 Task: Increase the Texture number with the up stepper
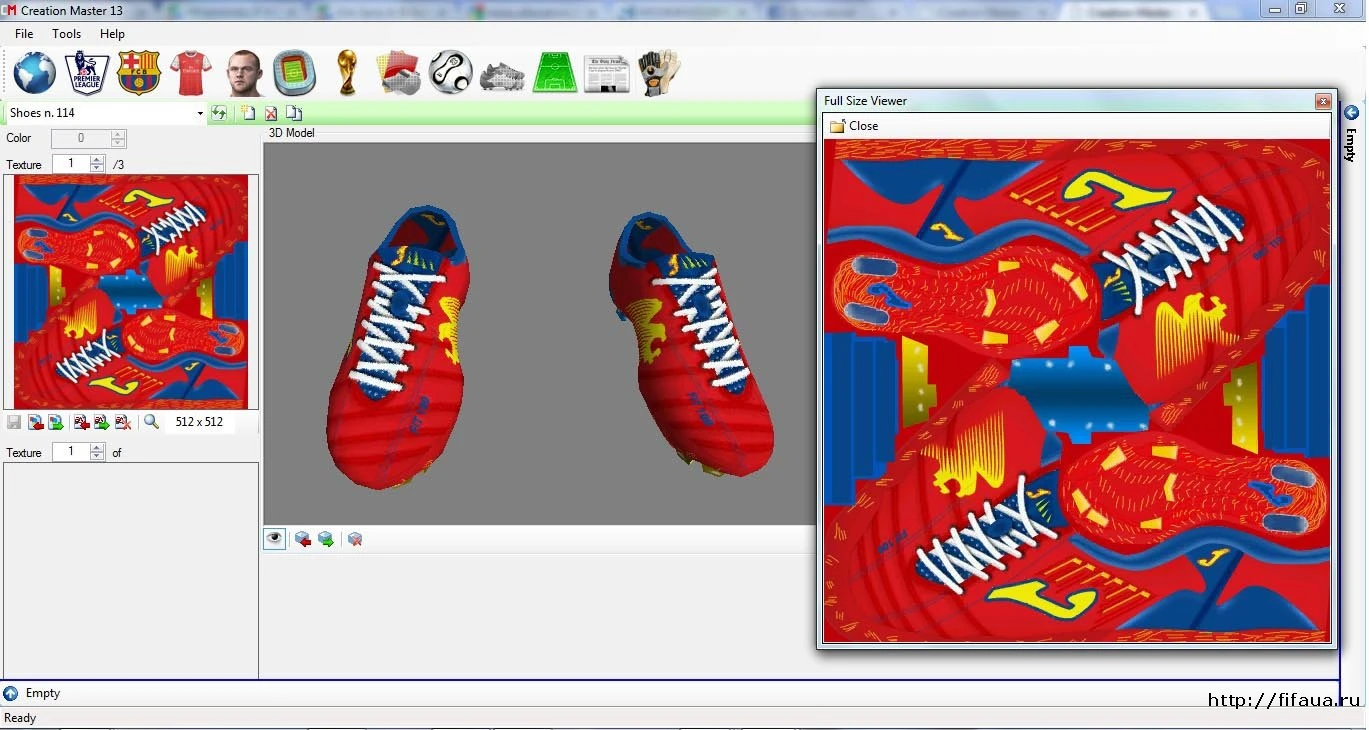click(96, 160)
